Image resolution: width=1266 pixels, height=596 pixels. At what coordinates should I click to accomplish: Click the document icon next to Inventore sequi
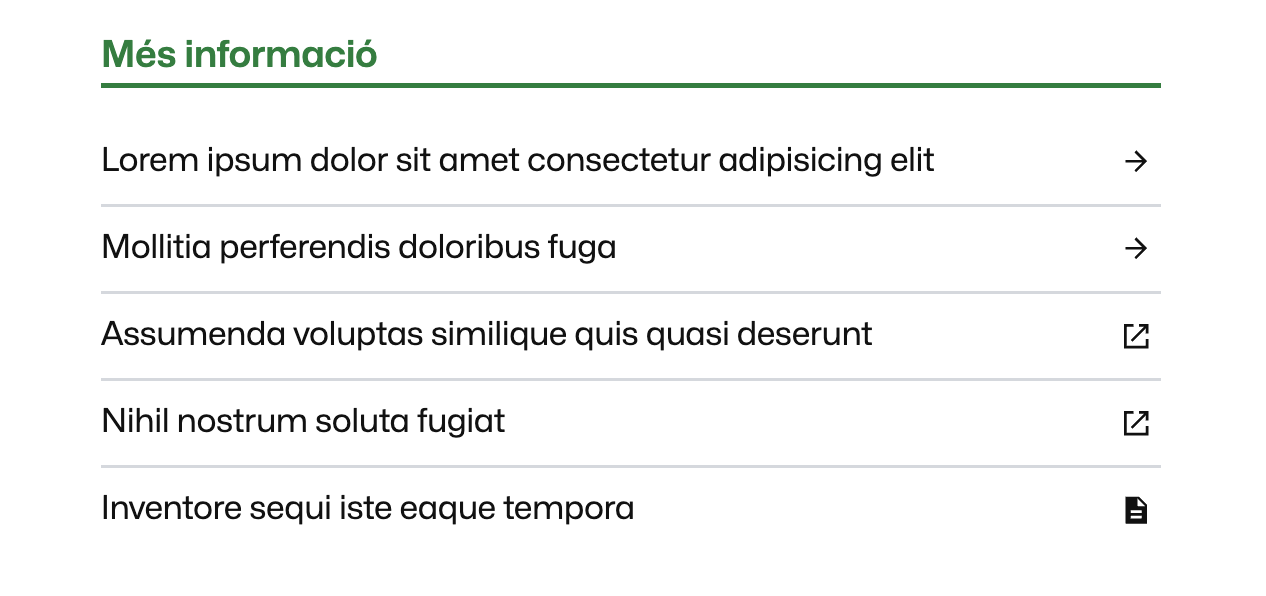coord(1136,509)
